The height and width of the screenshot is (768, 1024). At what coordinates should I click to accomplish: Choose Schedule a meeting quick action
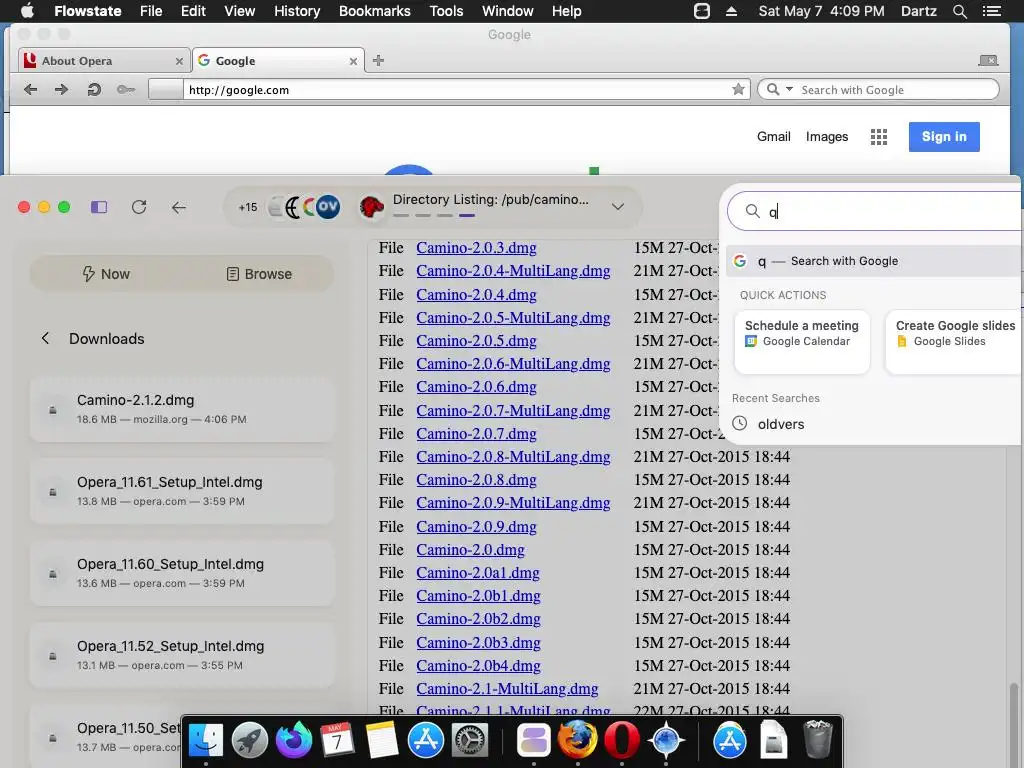(x=802, y=342)
